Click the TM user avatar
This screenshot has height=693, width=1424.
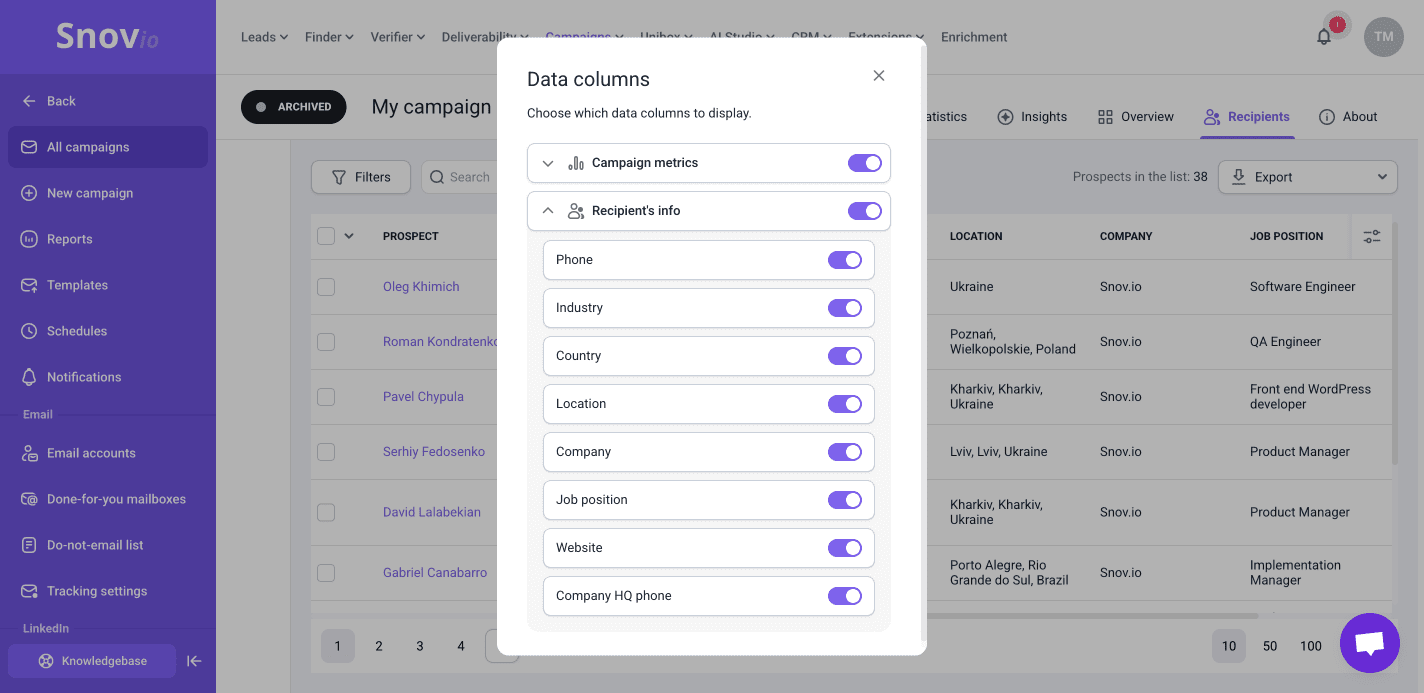click(1383, 37)
